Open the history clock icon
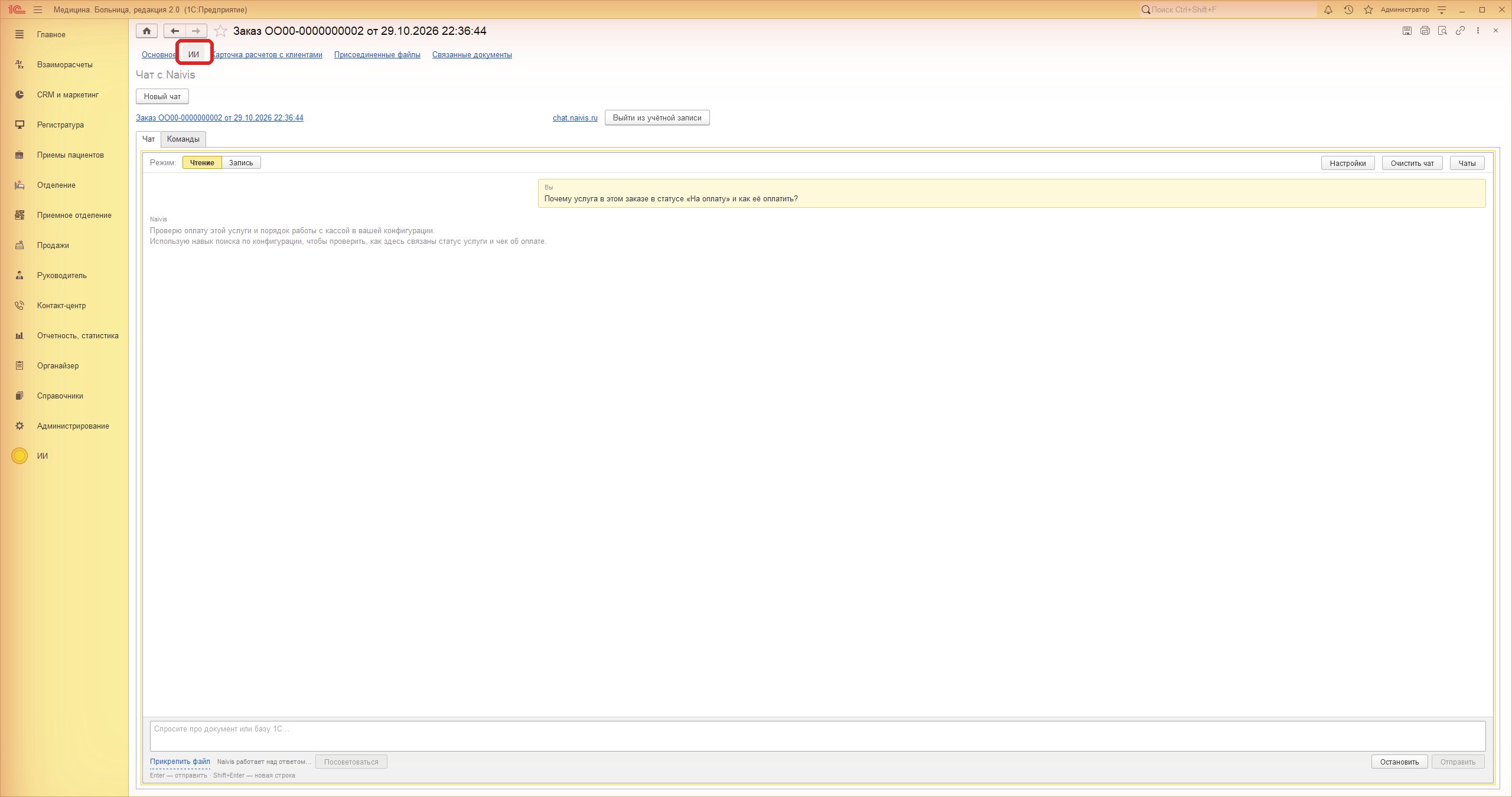 tap(1348, 9)
